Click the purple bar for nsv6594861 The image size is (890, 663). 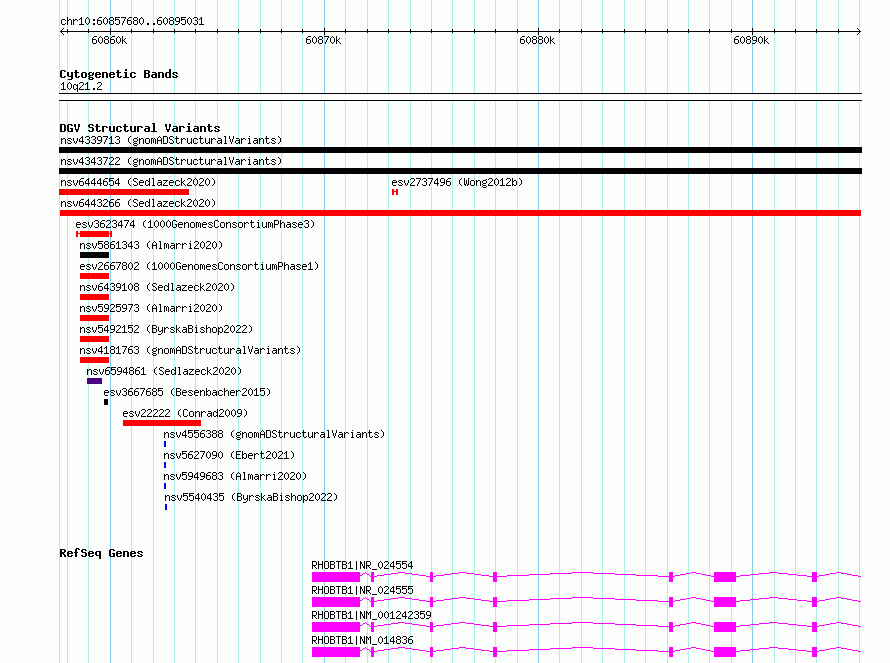pyautogui.click(x=94, y=381)
